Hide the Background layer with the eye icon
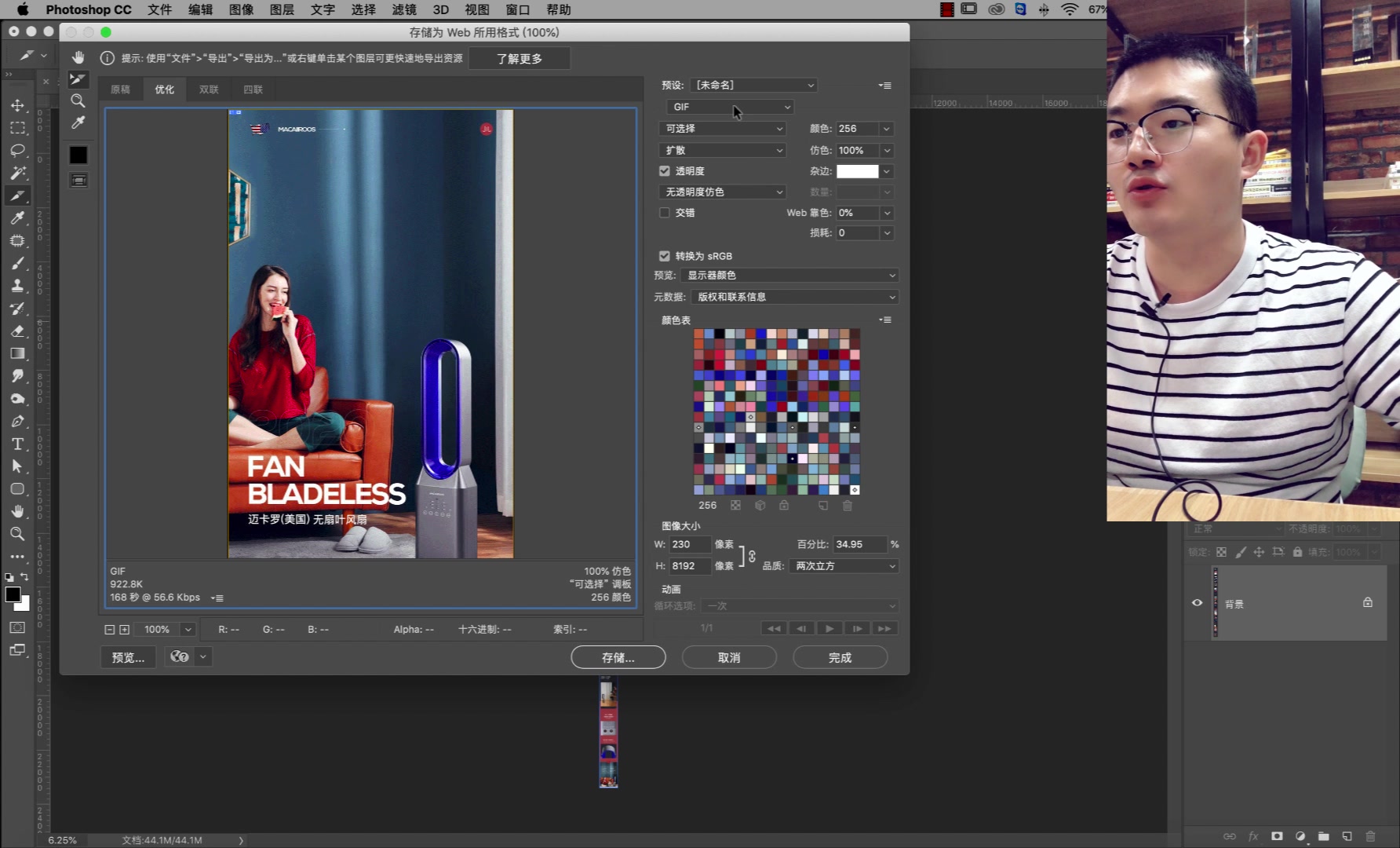Screen dimensions: 1400x848 click(1198, 603)
